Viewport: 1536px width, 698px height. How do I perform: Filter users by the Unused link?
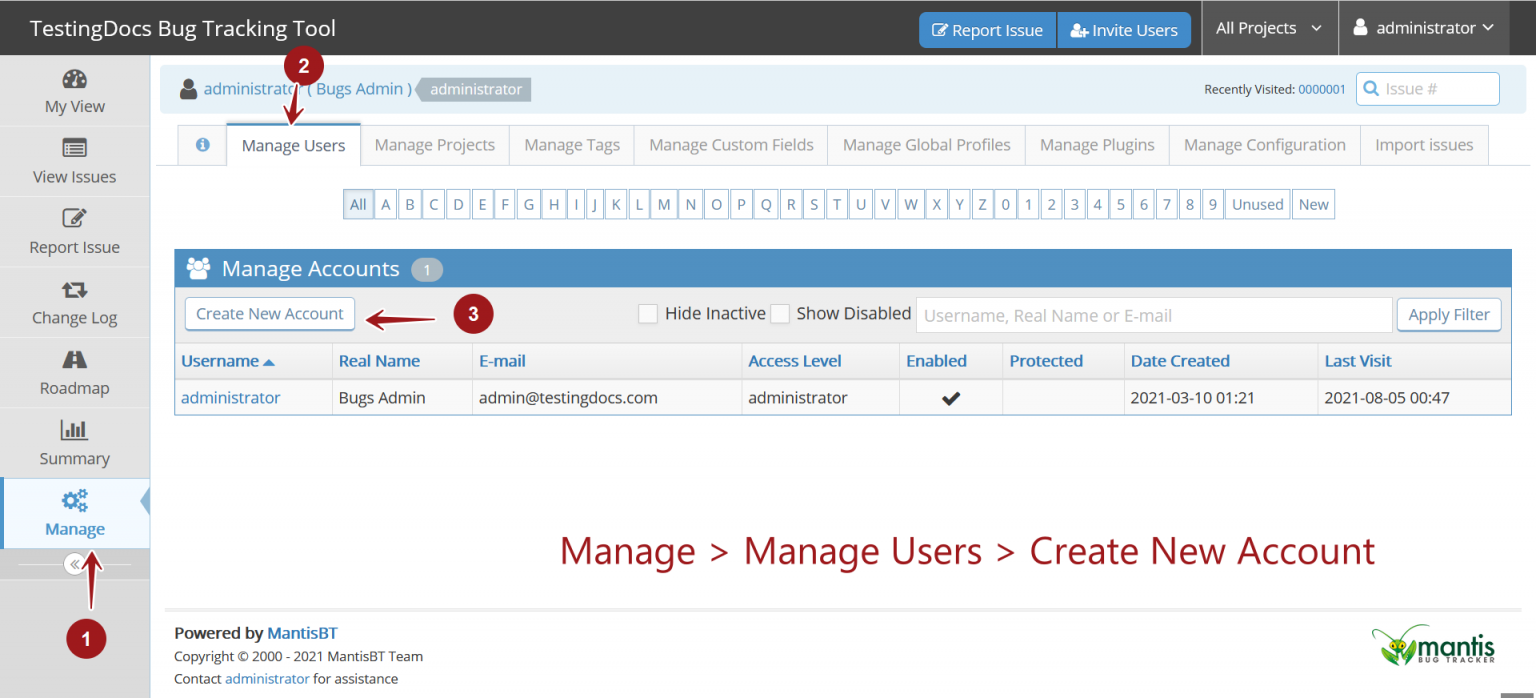[x=1257, y=205]
